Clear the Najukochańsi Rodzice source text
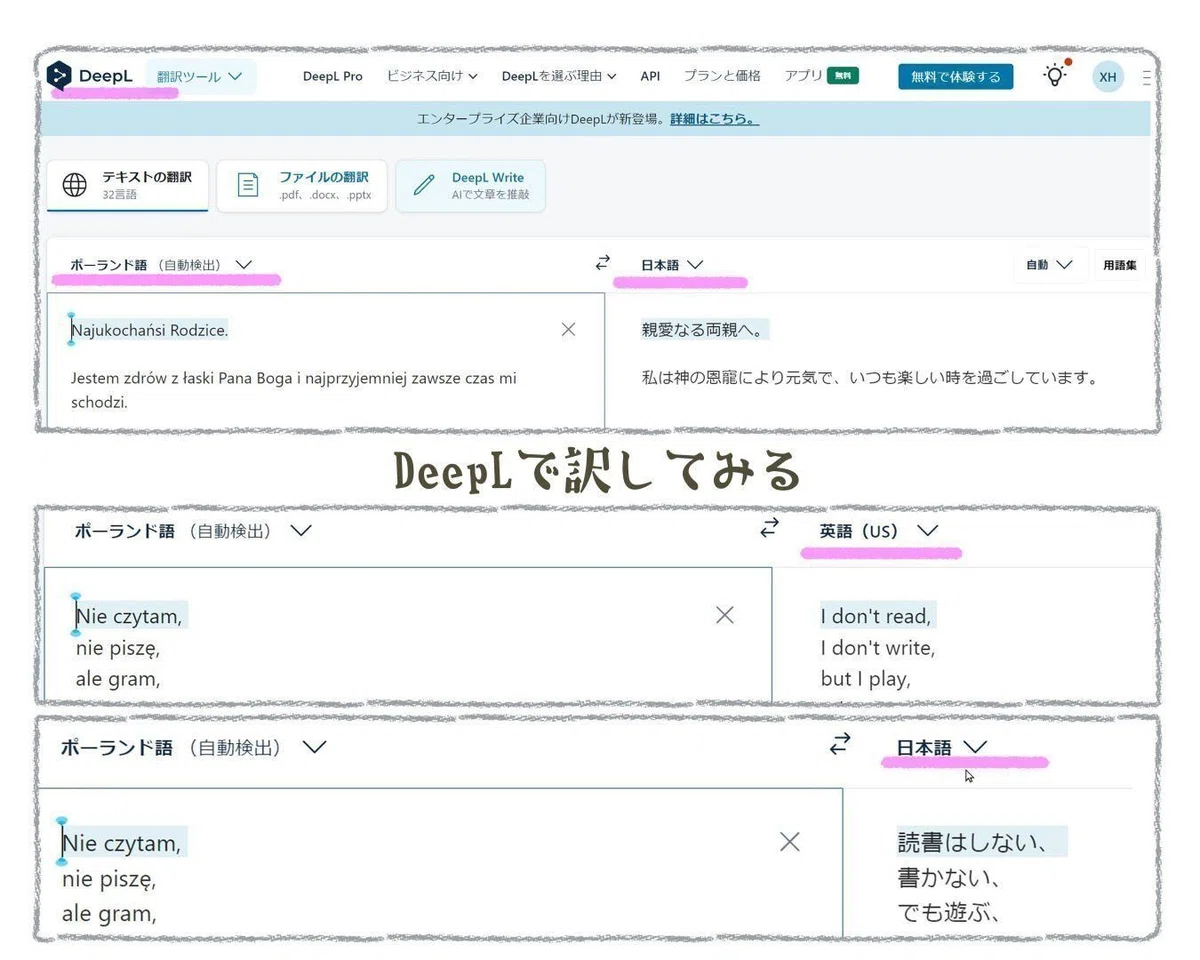The image size is (1200, 960). coord(568,329)
